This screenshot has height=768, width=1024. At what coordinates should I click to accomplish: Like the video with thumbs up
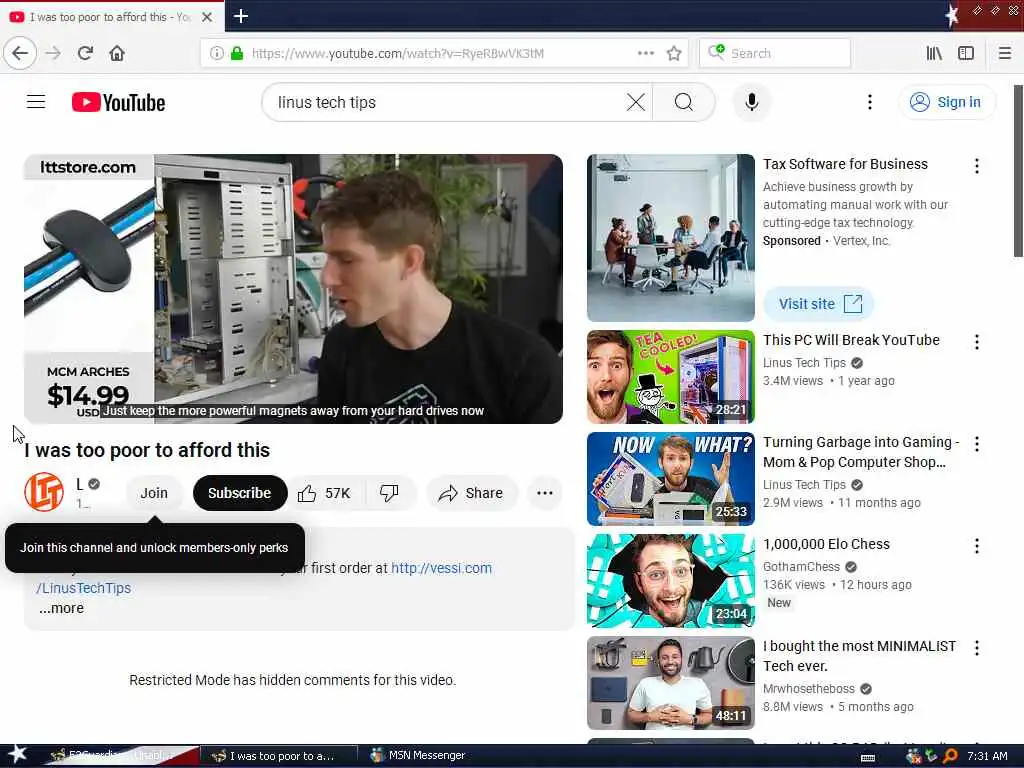point(325,493)
